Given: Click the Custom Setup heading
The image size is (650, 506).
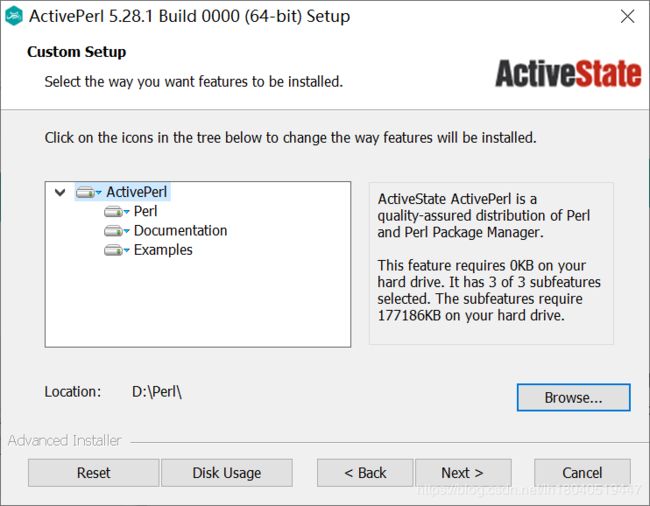Looking at the screenshot, I should point(77,52).
